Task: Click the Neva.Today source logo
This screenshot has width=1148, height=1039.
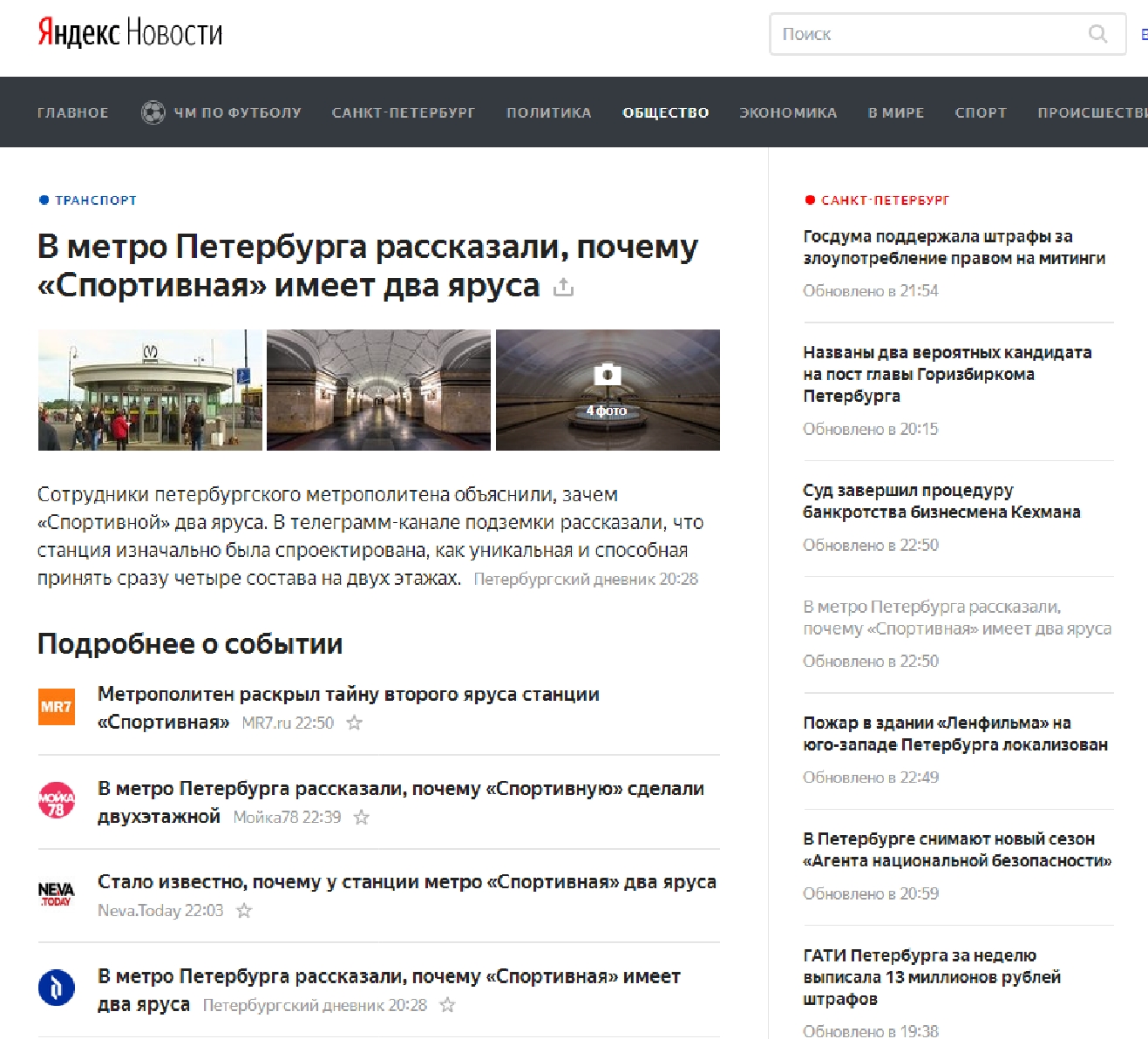Action: (x=56, y=894)
